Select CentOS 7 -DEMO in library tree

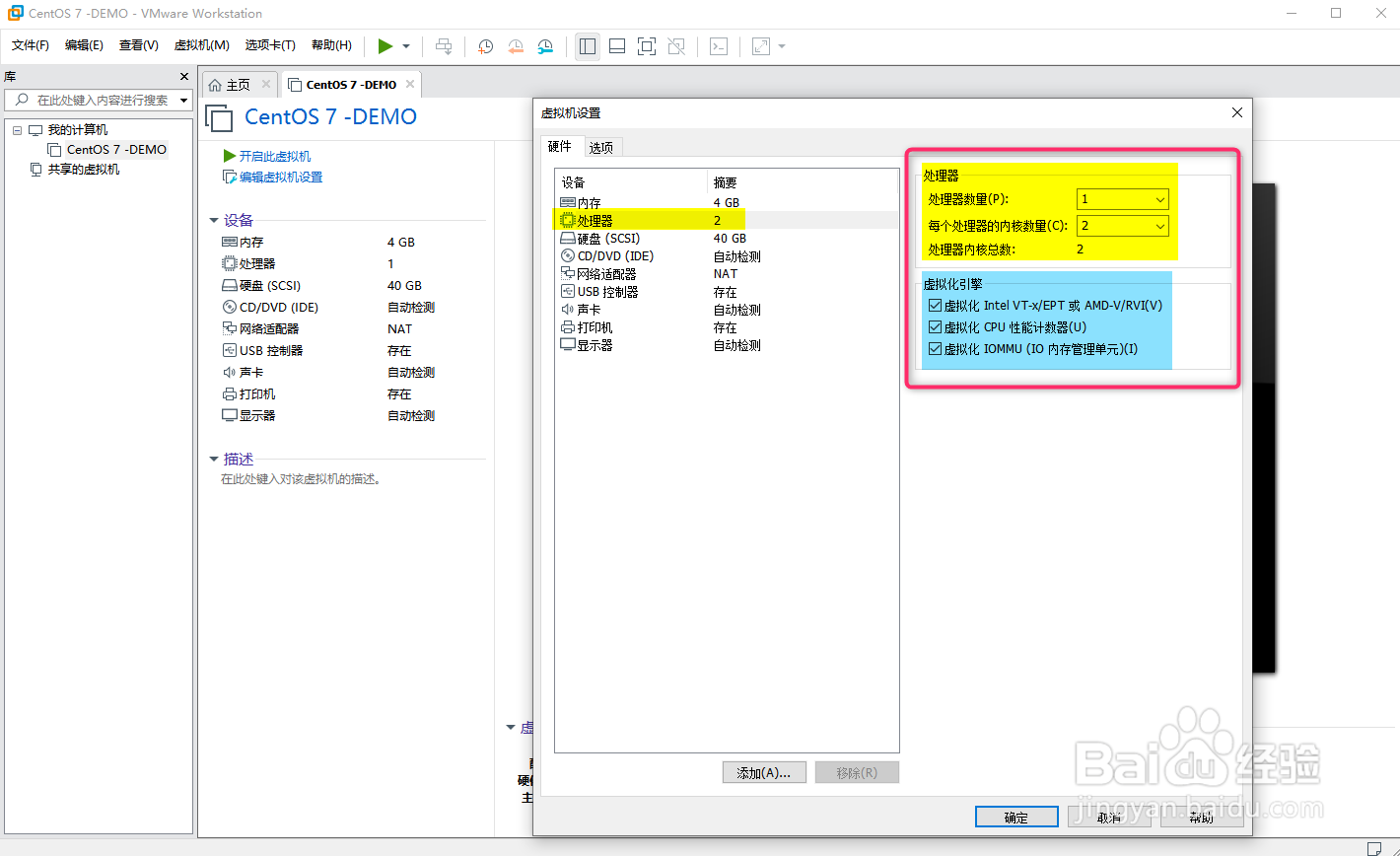[116, 150]
